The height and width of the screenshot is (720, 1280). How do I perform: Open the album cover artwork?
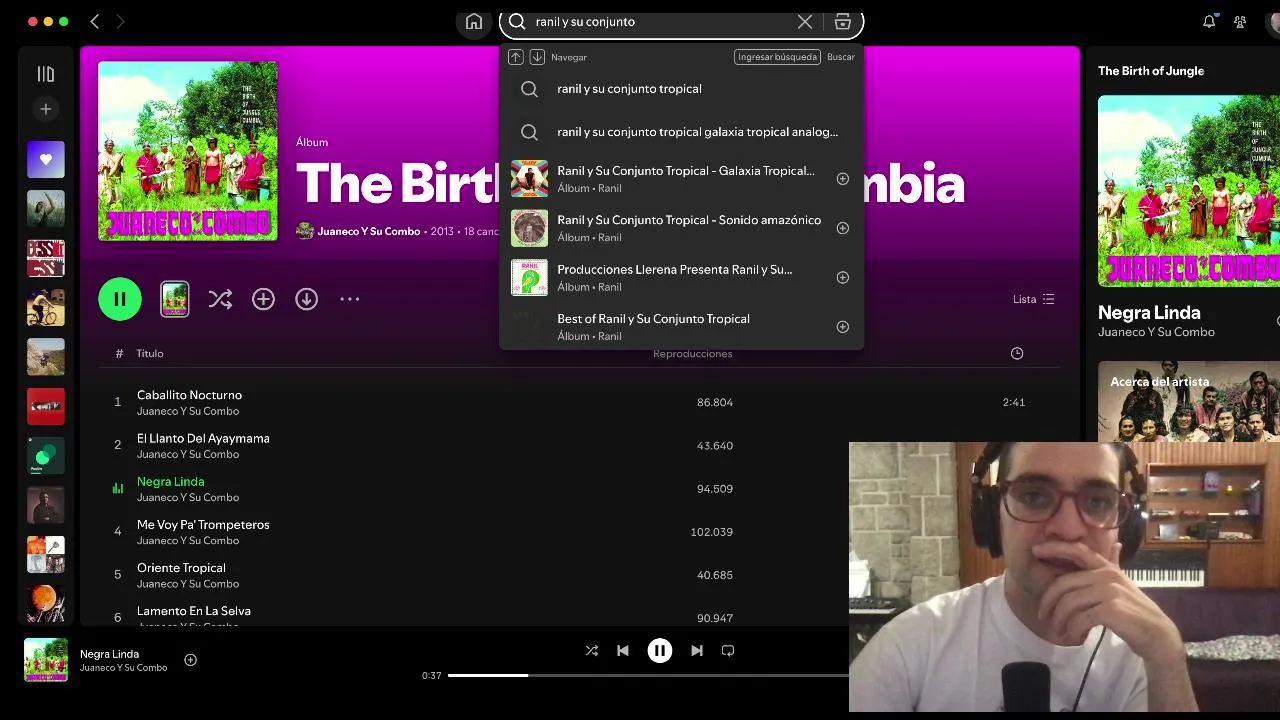point(188,151)
